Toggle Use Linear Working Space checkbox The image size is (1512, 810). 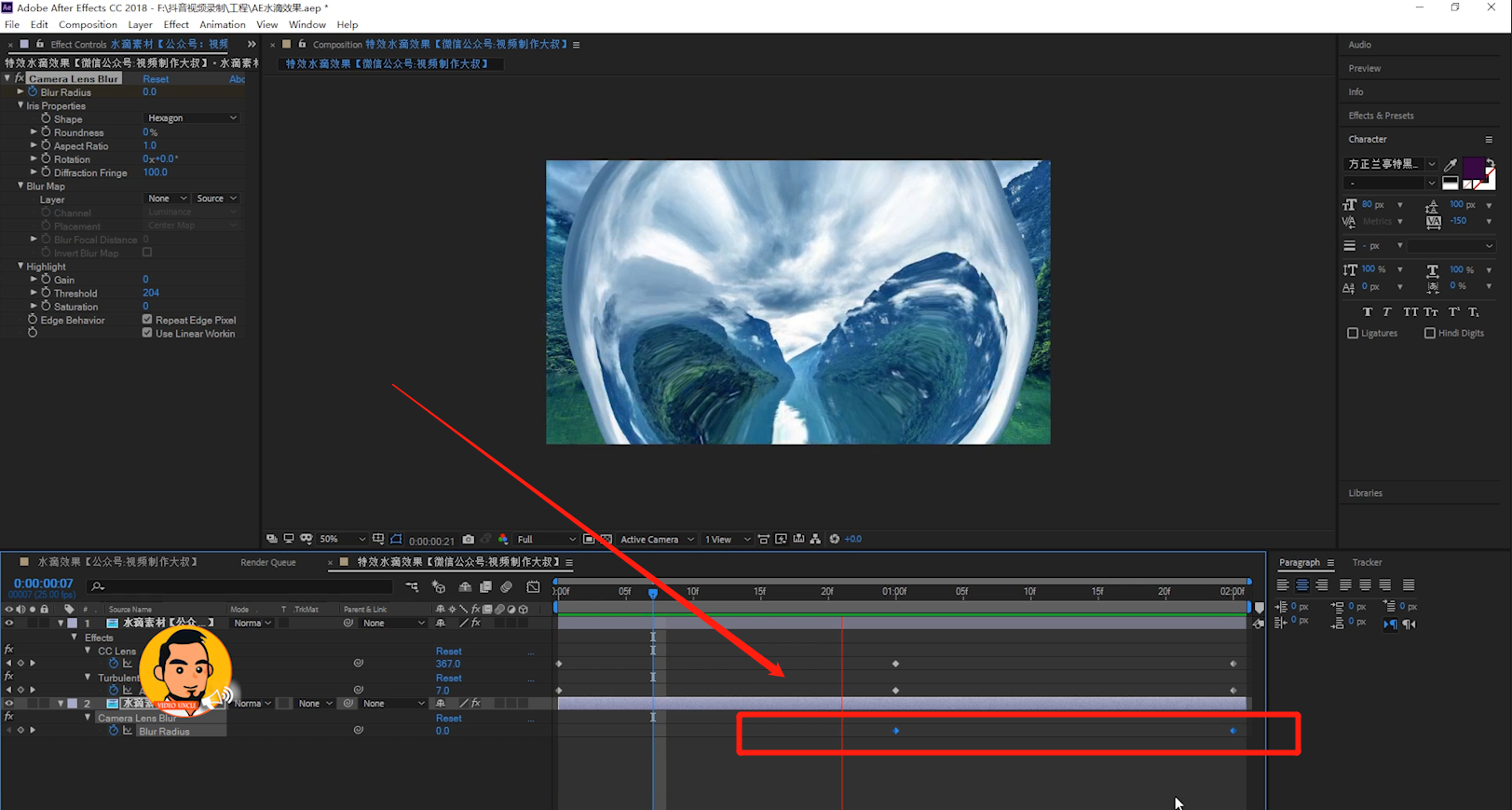tap(147, 333)
